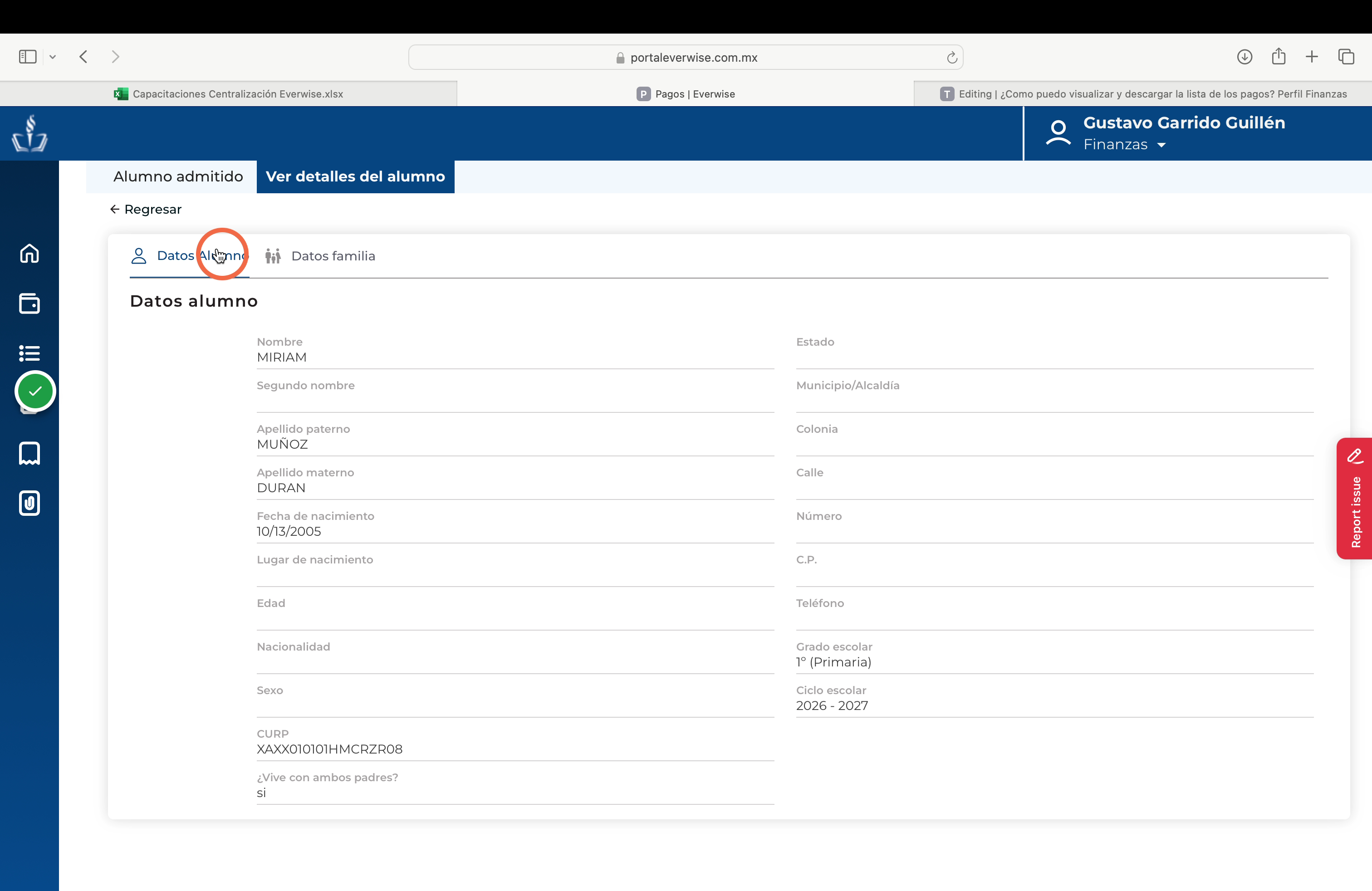Select the Alumno admitido tab
1372x891 pixels.
point(177,176)
